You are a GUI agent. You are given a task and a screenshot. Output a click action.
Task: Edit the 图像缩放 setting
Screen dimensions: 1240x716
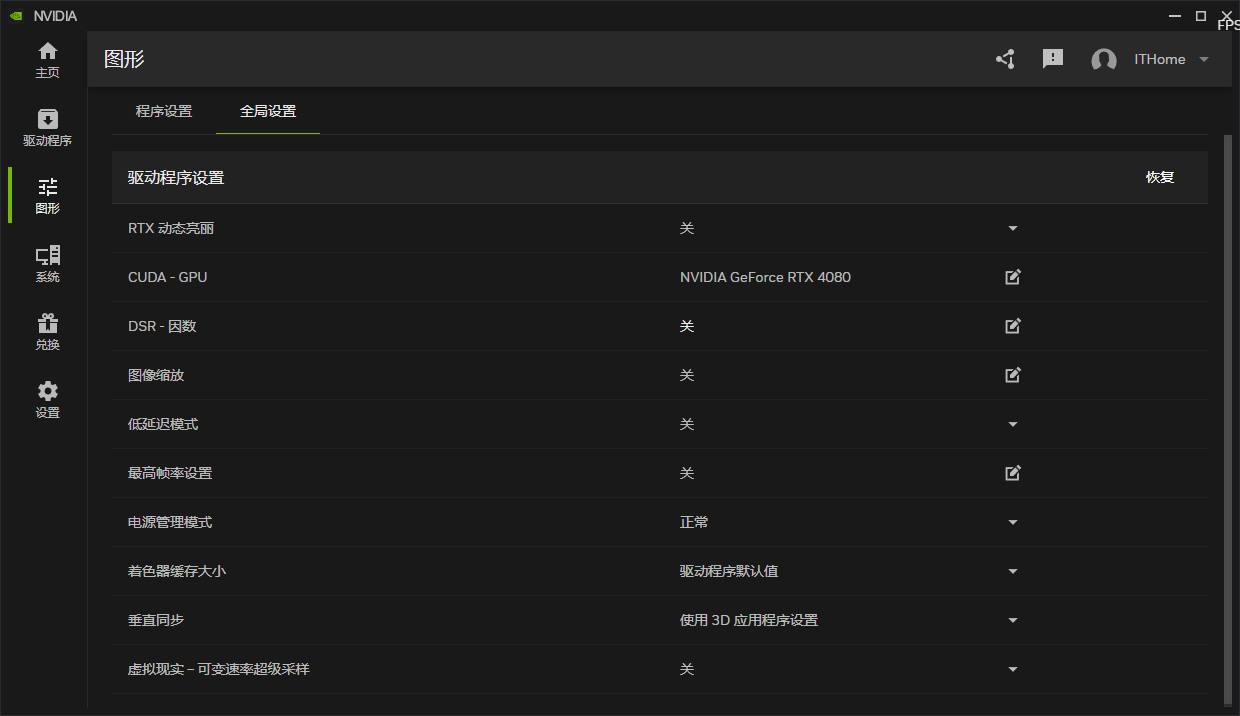1012,375
